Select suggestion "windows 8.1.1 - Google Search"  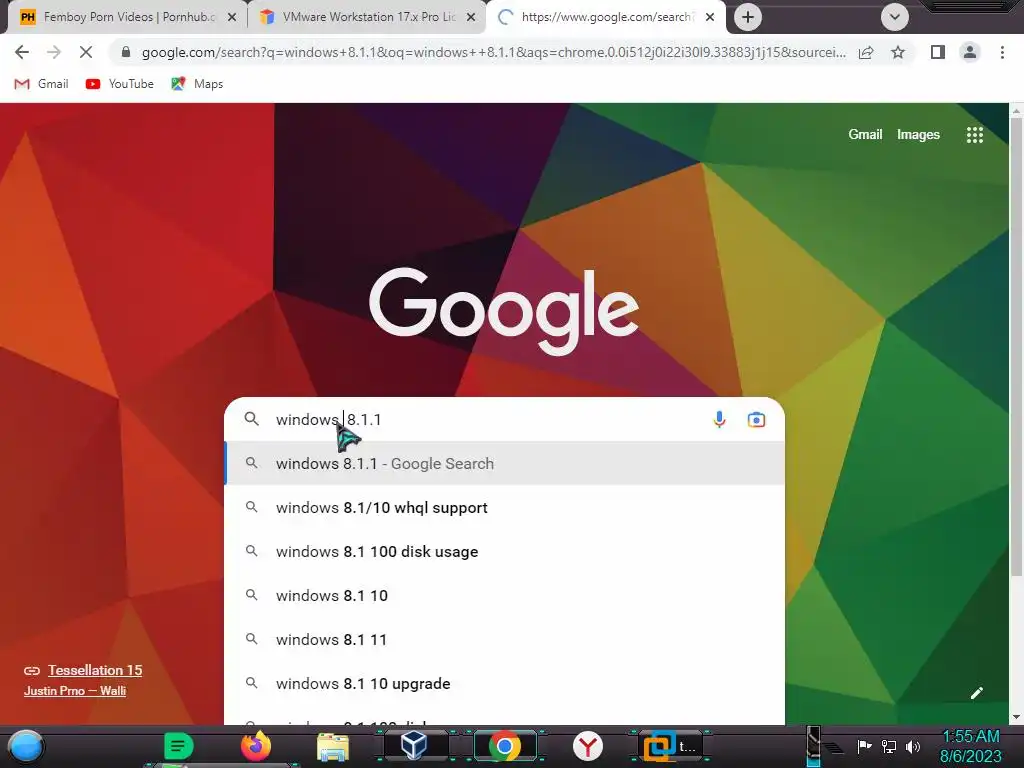point(504,463)
